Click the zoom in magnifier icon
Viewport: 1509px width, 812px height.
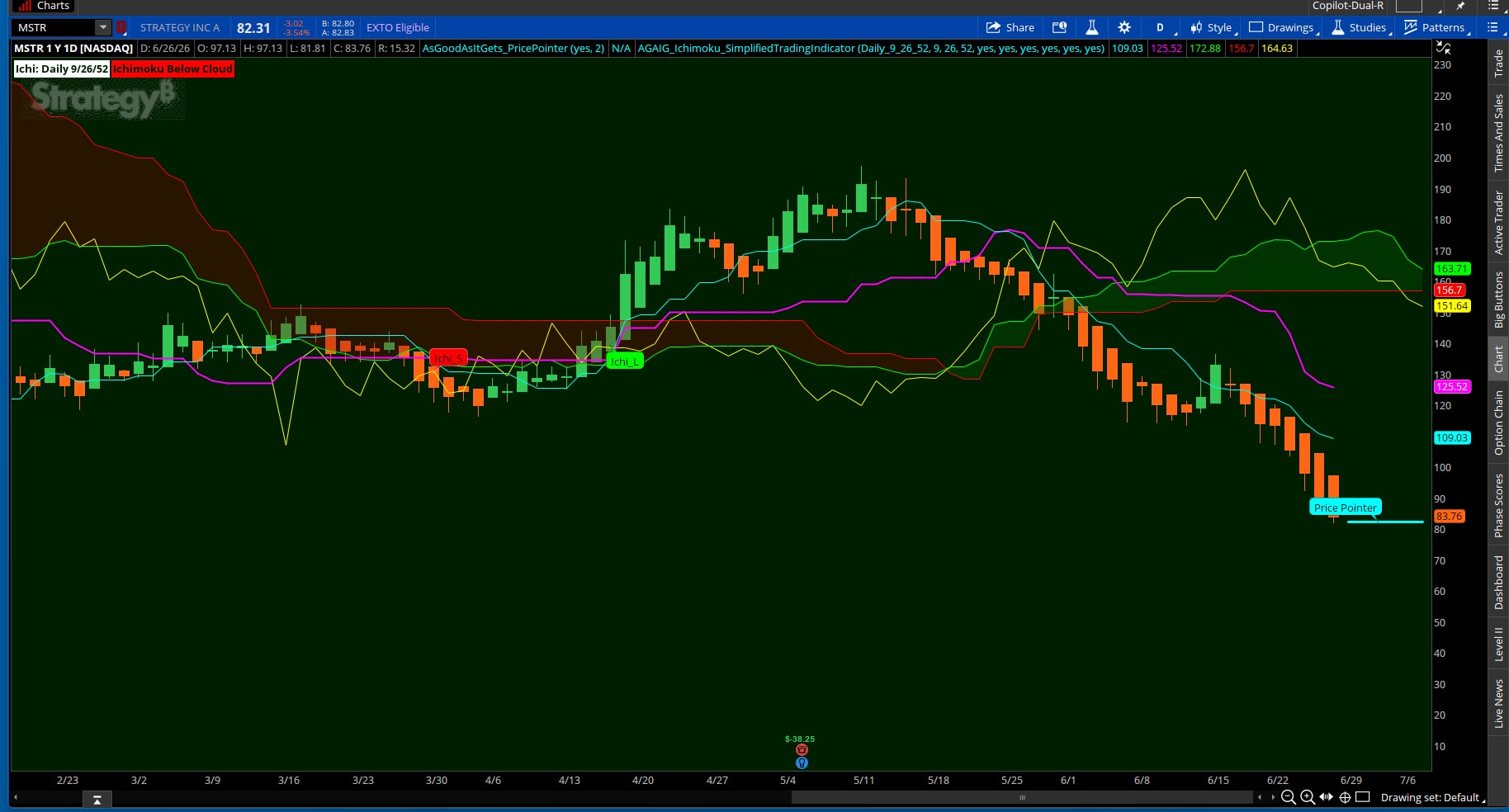pyautogui.click(x=1308, y=797)
